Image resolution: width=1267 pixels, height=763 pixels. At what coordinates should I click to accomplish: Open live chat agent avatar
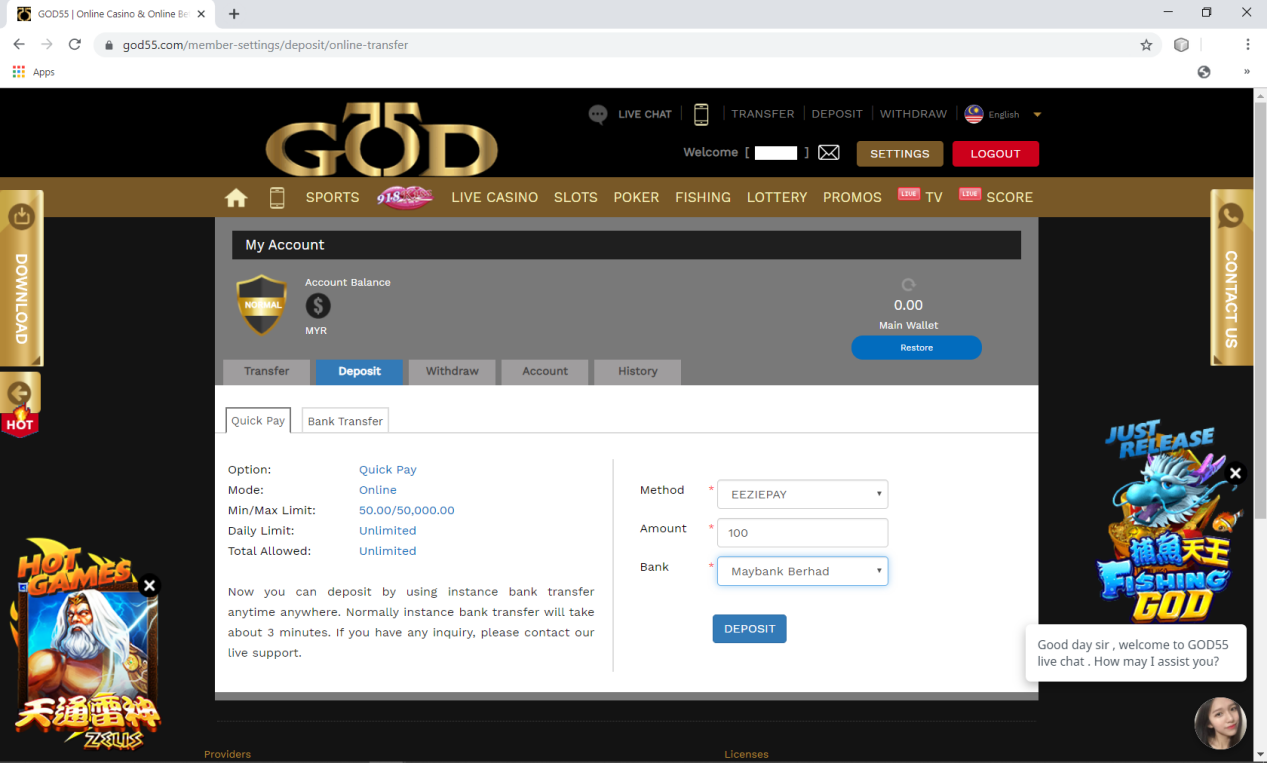click(1220, 724)
